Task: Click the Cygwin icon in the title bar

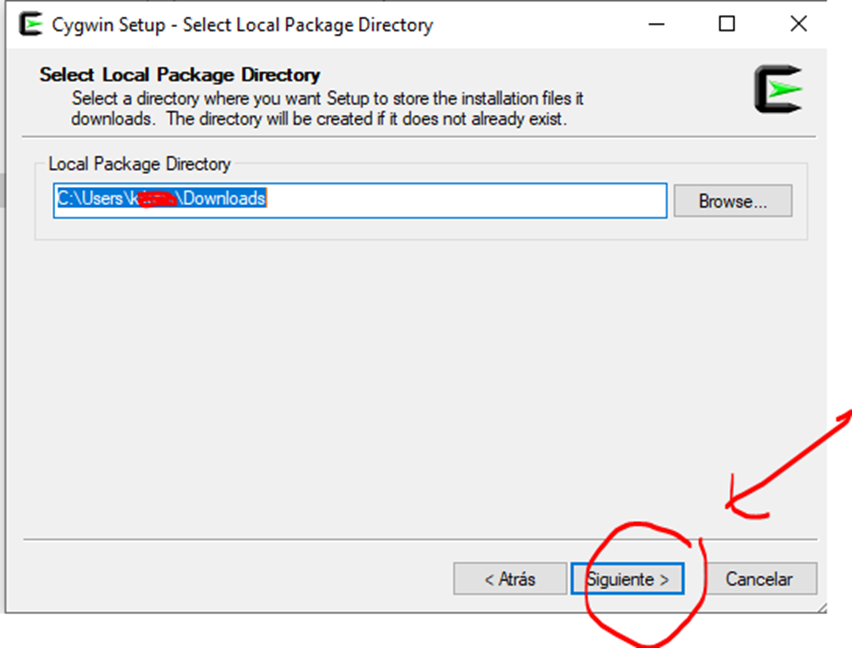Action: [x=30, y=25]
